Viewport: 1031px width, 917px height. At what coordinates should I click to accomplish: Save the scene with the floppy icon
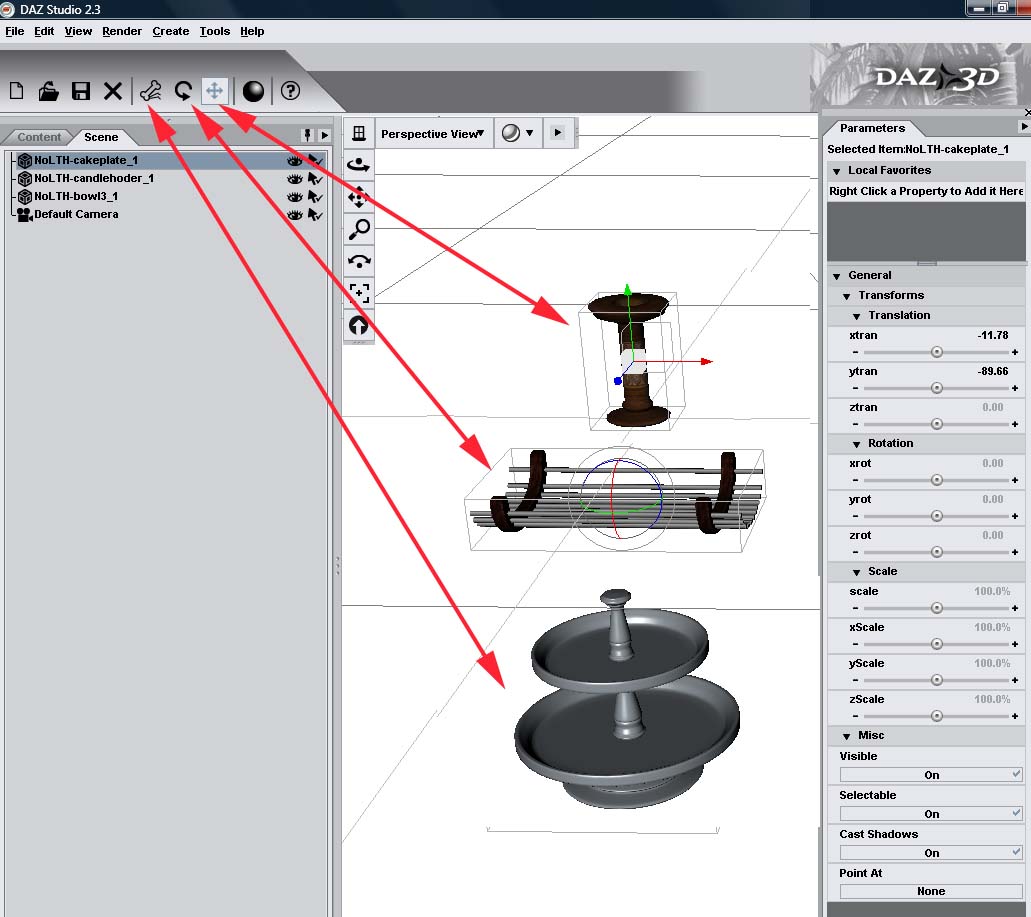coord(81,91)
